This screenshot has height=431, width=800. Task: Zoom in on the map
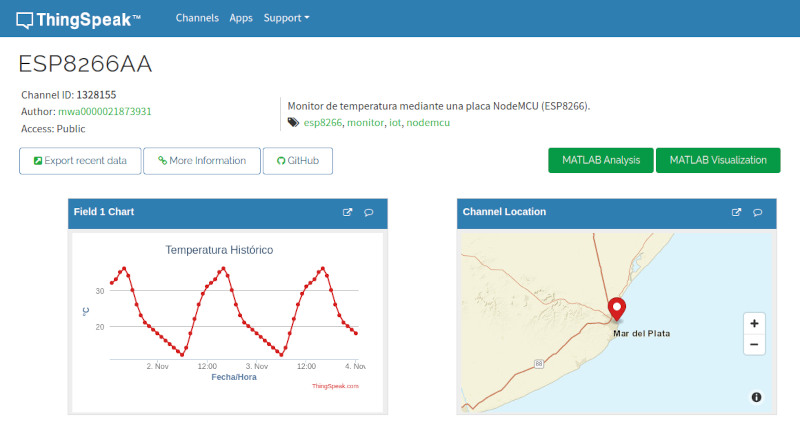coord(754,323)
